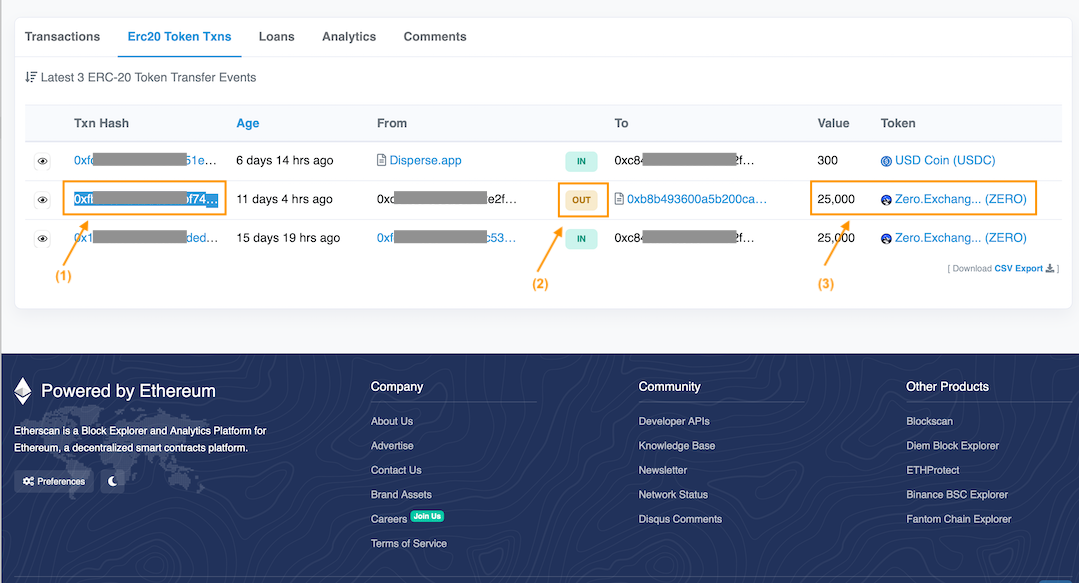This screenshot has height=583, width=1079.
Task: Open the Brand Assets link
Action: (x=401, y=494)
